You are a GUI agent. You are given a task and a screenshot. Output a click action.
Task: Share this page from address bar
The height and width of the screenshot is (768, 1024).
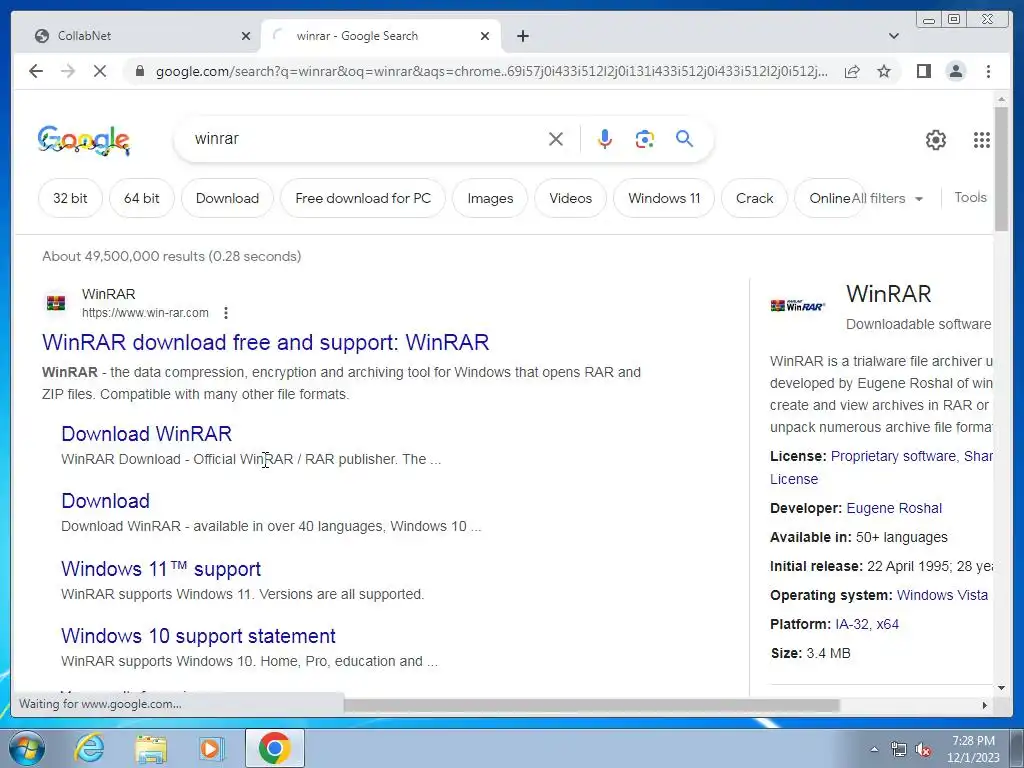(x=852, y=71)
